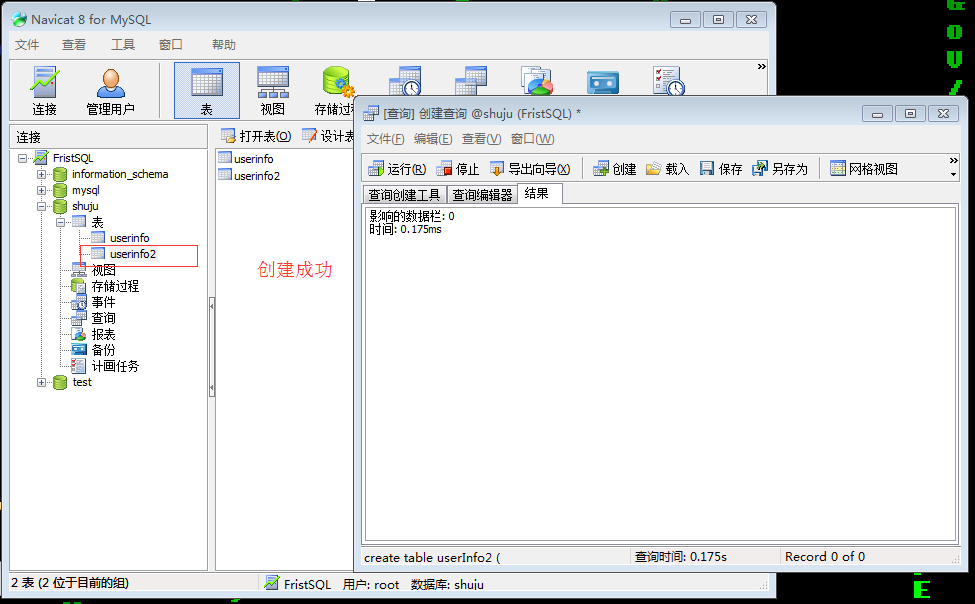Launch the 导出向导(X) export wizard icon

(x=530, y=168)
